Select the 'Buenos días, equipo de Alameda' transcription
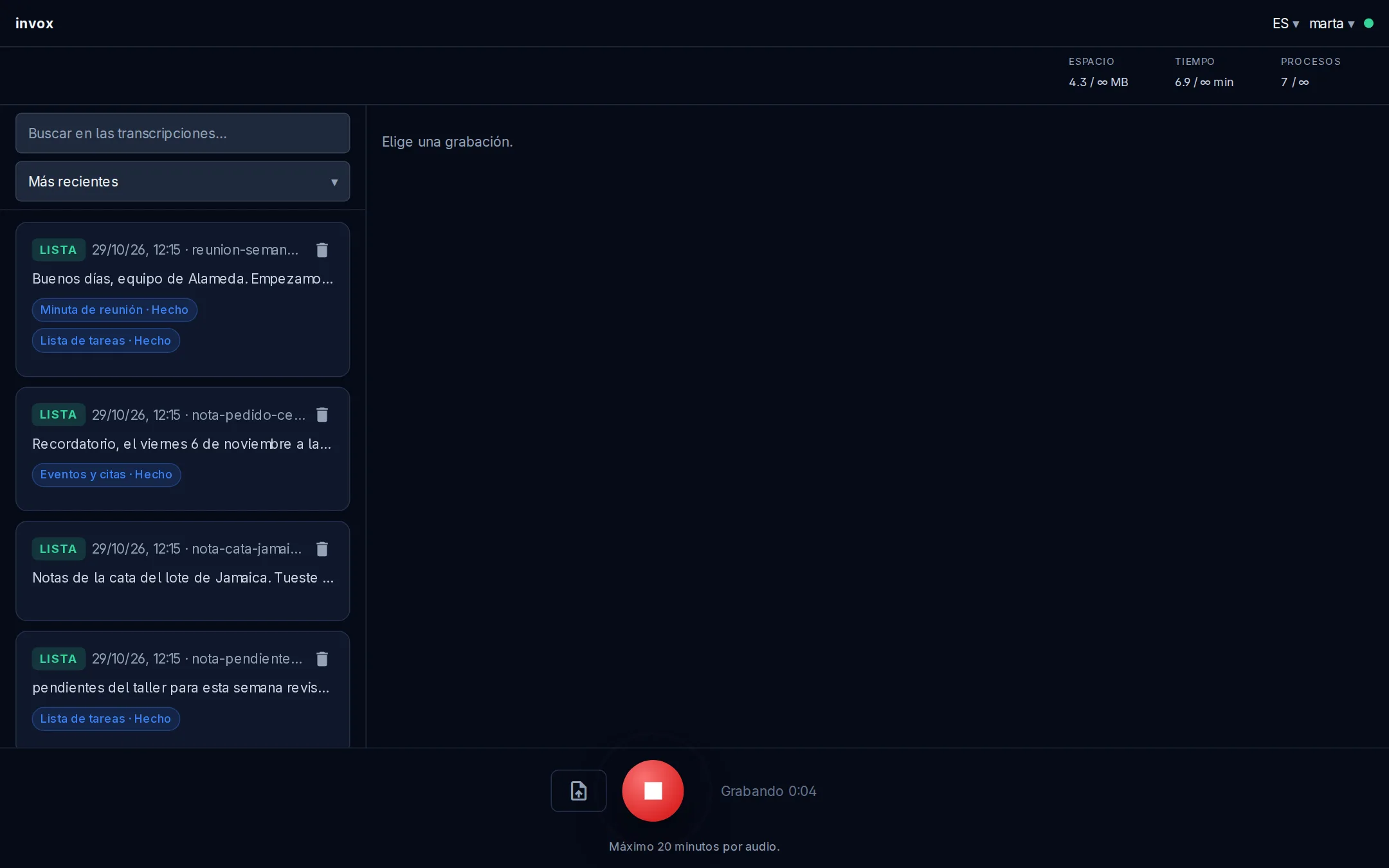The height and width of the screenshot is (868, 1389). [x=183, y=279]
